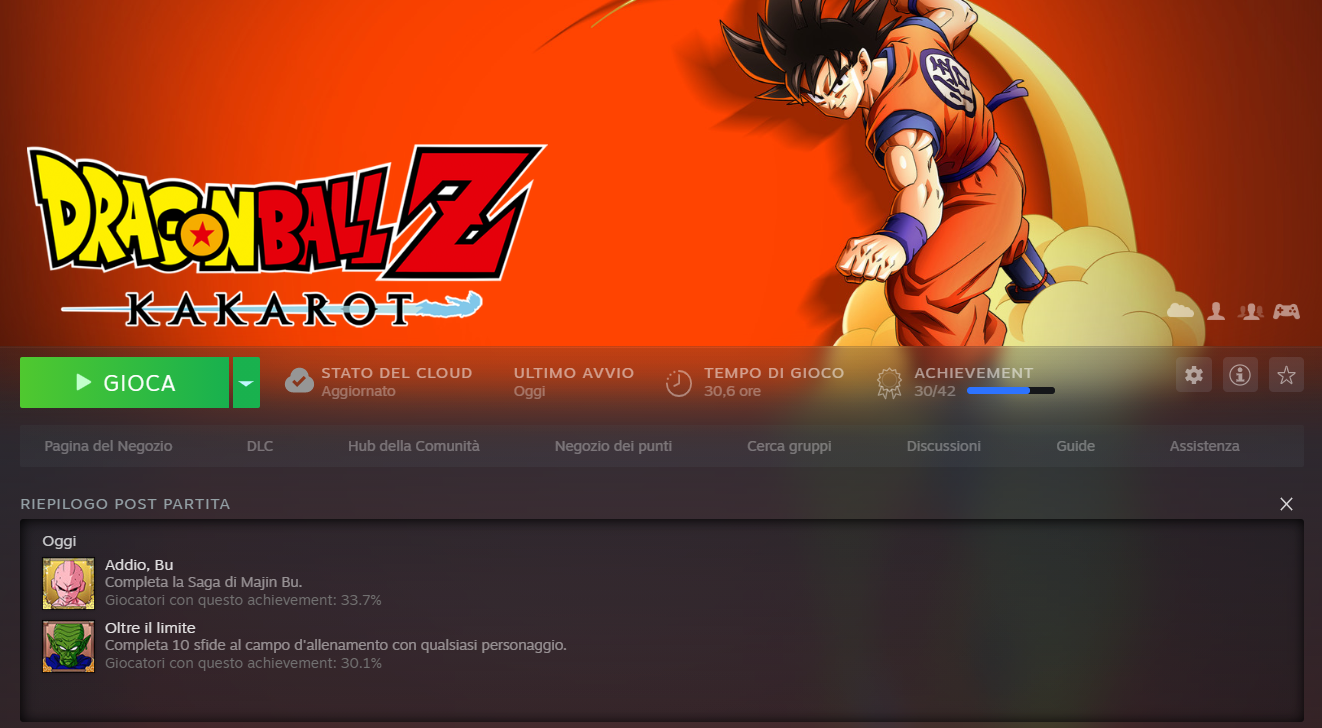The width and height of the screenshot is (1322, 728).
Task: Open the Assistenza tab
Action: click(x=1204, y=446)
